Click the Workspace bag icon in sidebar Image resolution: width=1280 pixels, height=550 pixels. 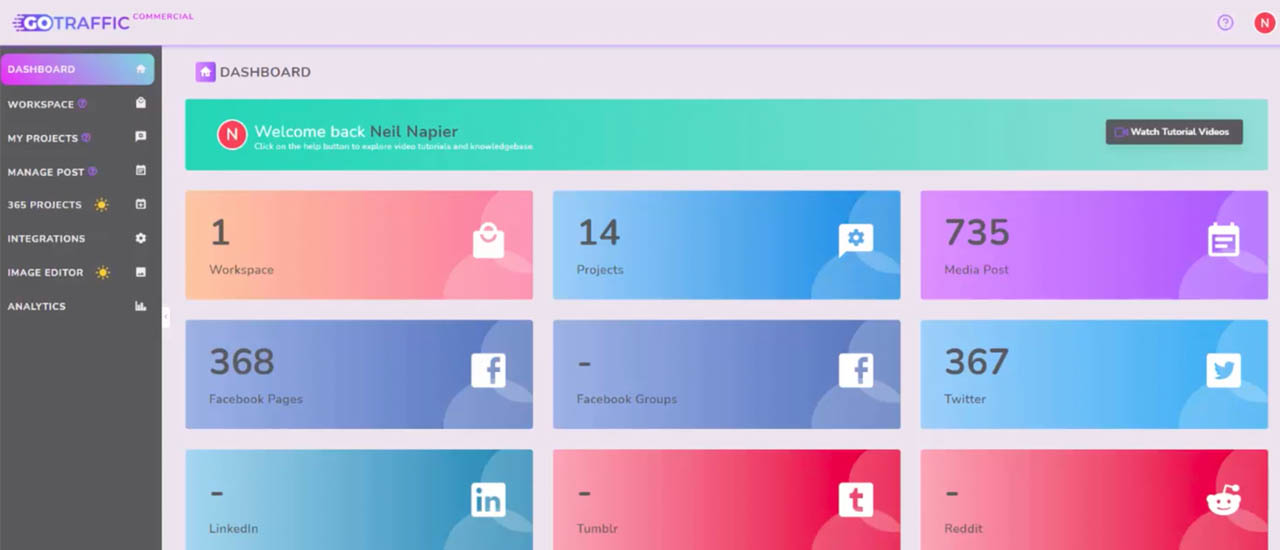pos(141,103)
